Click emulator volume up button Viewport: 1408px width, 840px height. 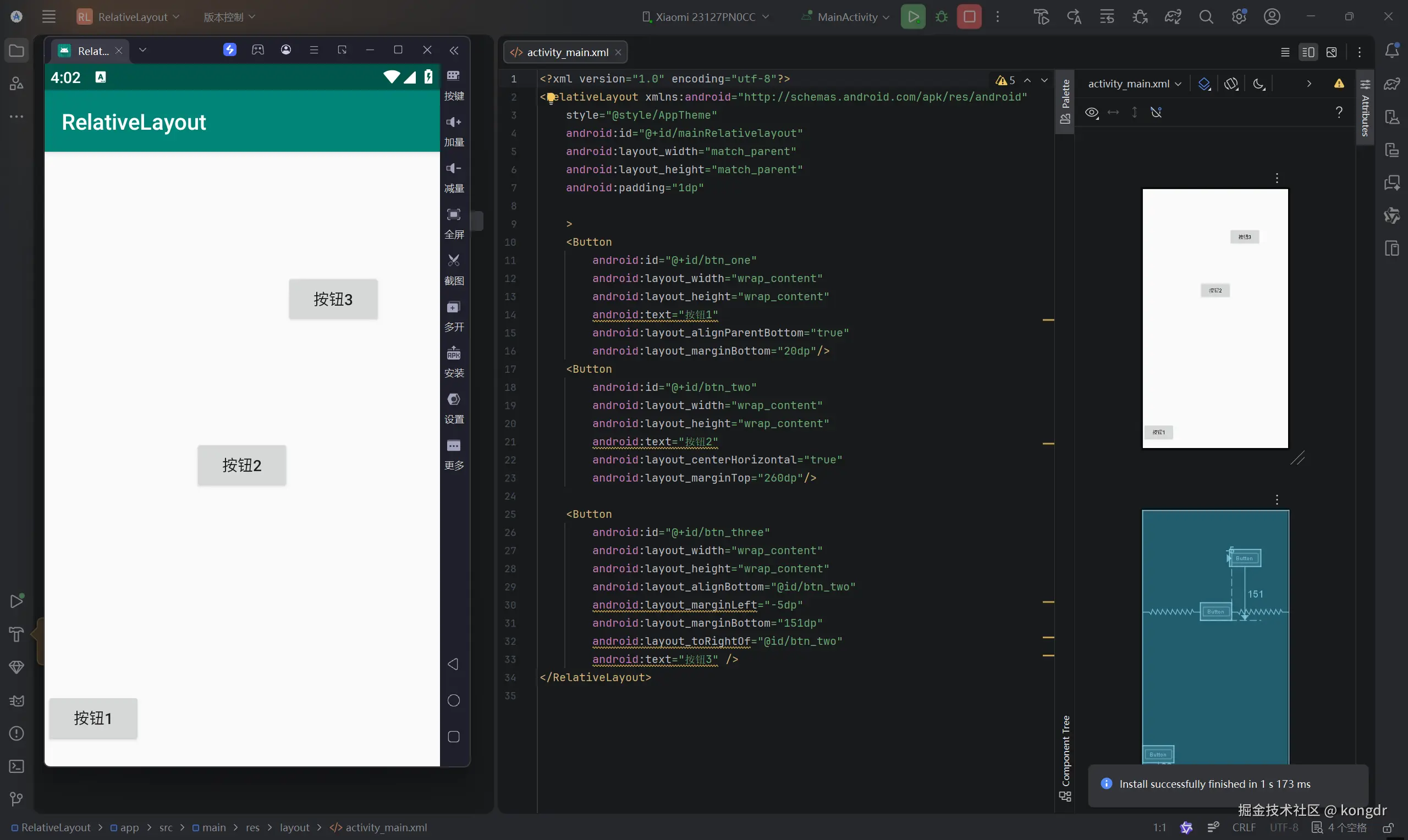pos(454,122)
